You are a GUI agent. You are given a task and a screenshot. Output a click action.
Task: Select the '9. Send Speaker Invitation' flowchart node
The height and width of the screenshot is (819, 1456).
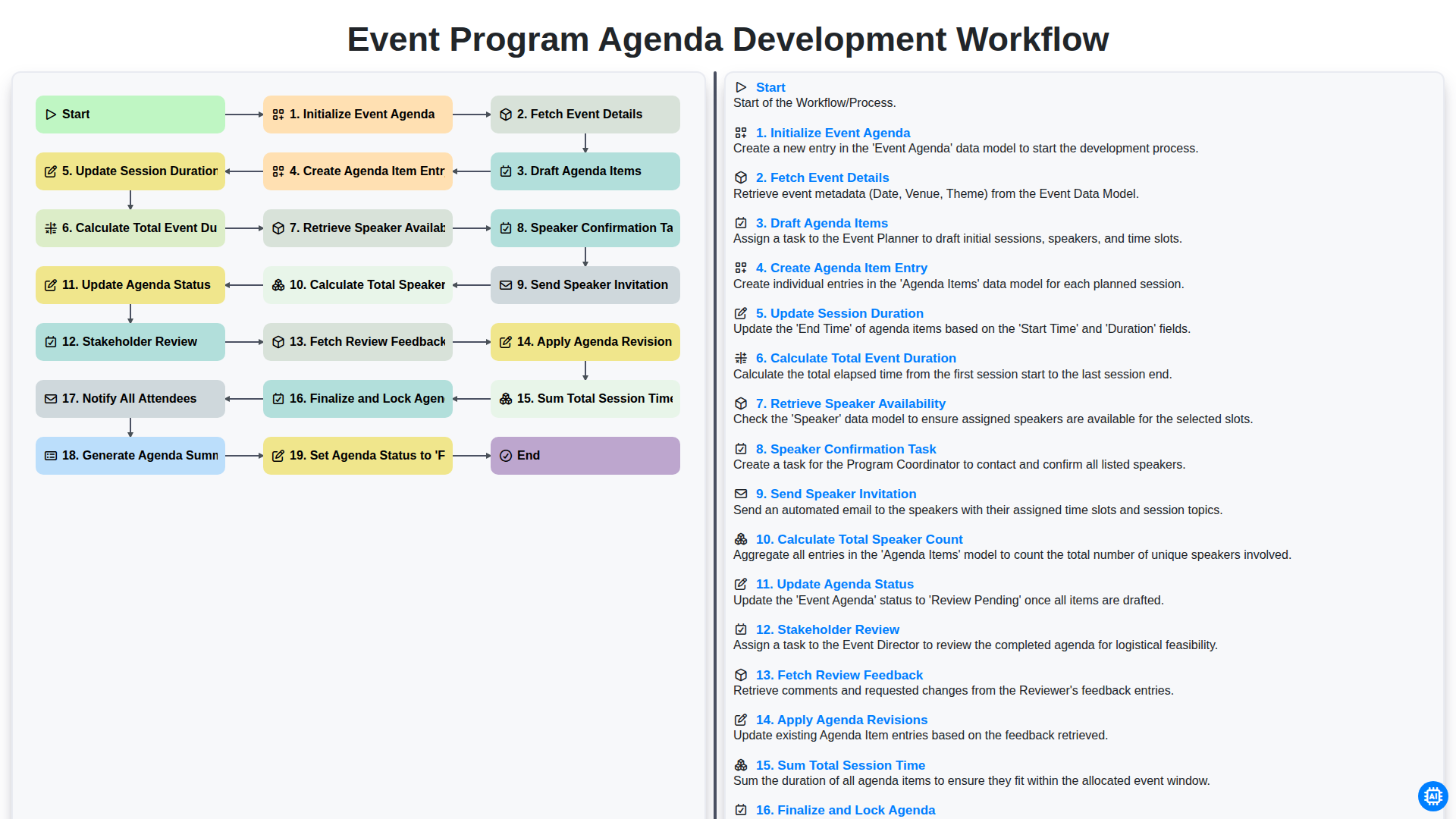[x=585, y=285]
